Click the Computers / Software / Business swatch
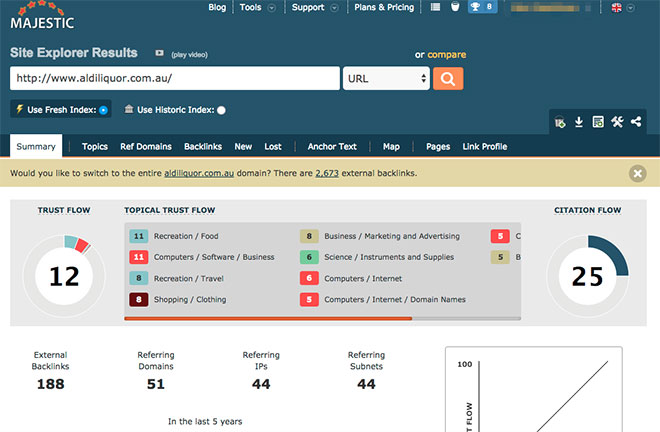The width and height of the screenshot is (660, 432). 138,257
